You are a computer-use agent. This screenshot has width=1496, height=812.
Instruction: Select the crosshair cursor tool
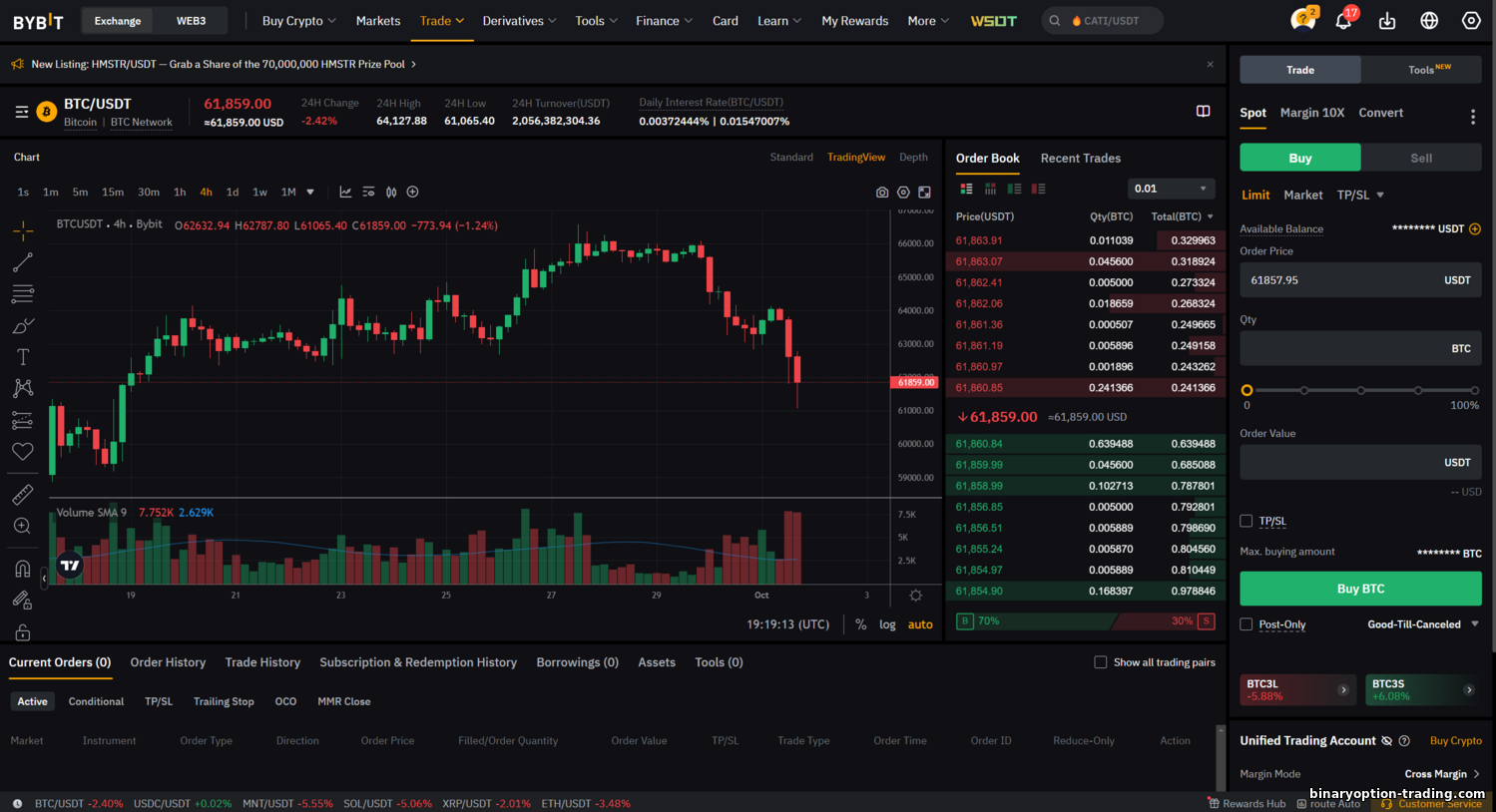[x=23, y=230]
